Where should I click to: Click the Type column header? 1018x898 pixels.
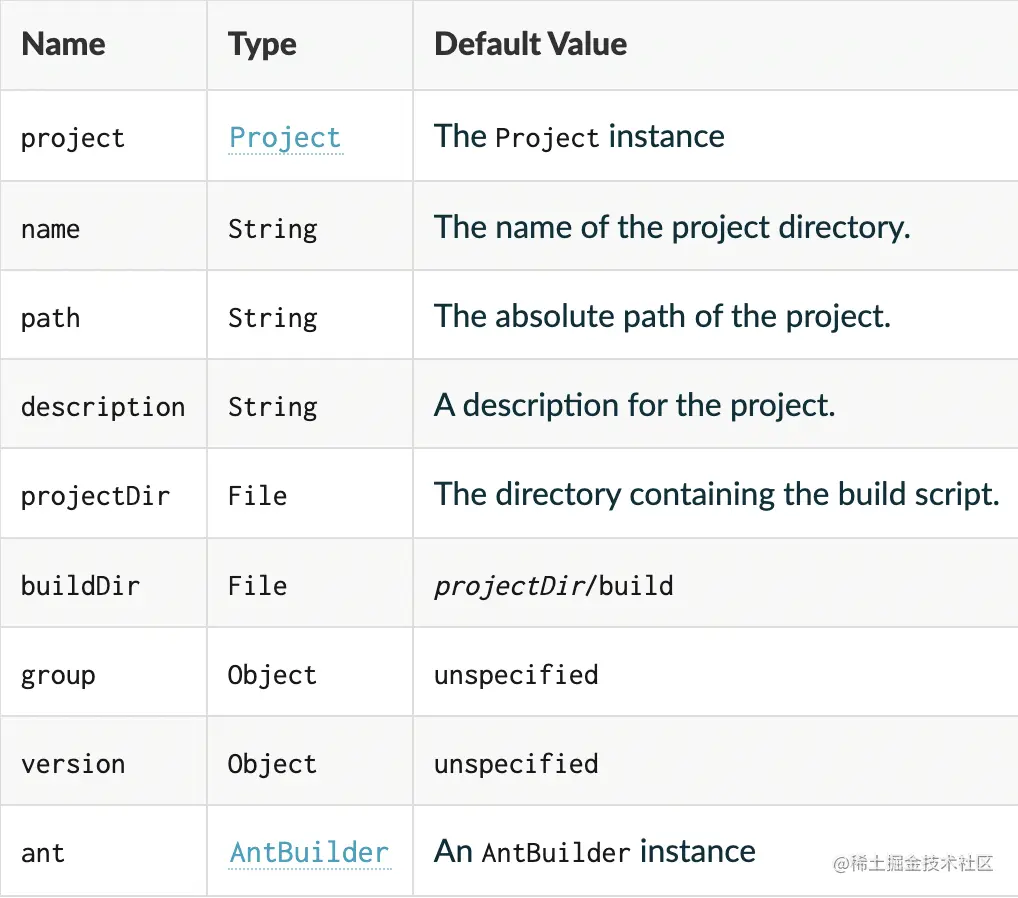click(261, 44)
